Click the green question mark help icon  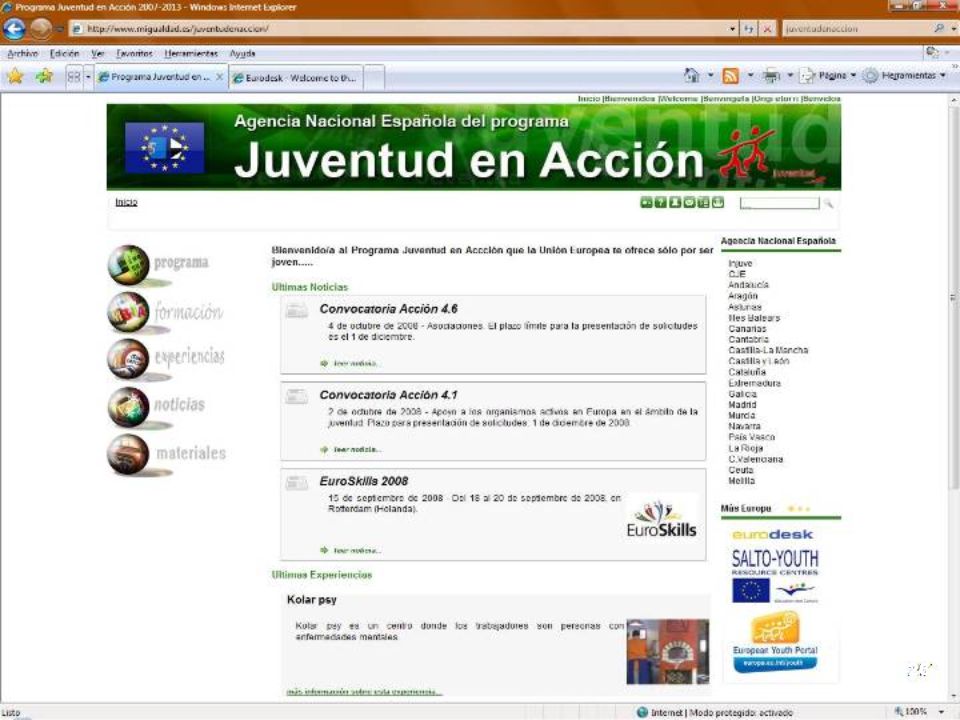[x=660, y=203]
